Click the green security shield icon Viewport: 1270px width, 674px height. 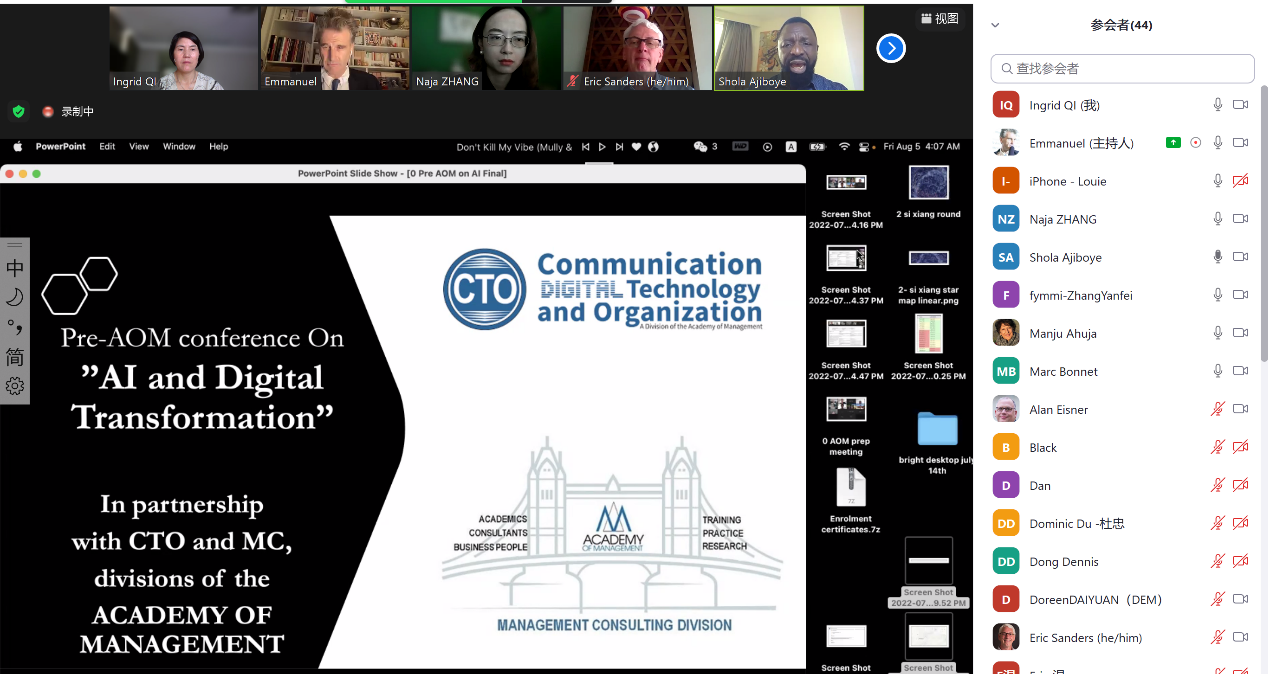point(18,111)
